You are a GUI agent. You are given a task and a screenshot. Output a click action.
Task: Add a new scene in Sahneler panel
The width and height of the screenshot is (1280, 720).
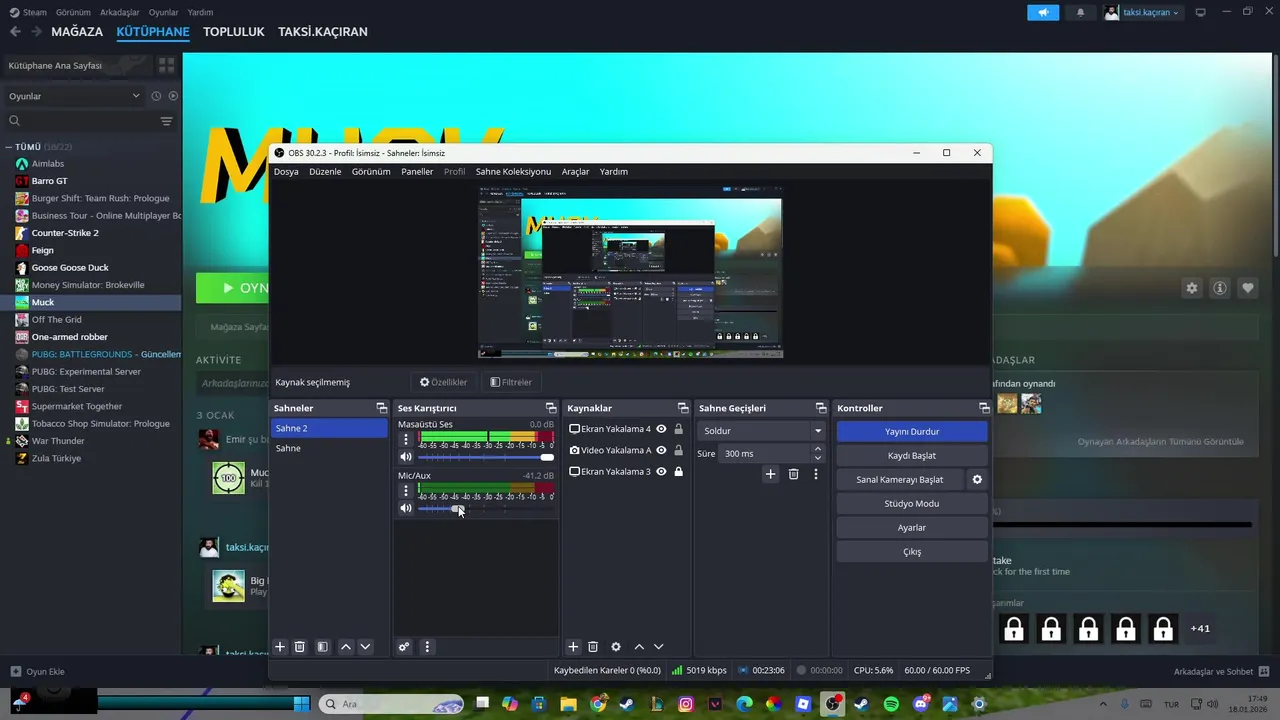point(280,647)
